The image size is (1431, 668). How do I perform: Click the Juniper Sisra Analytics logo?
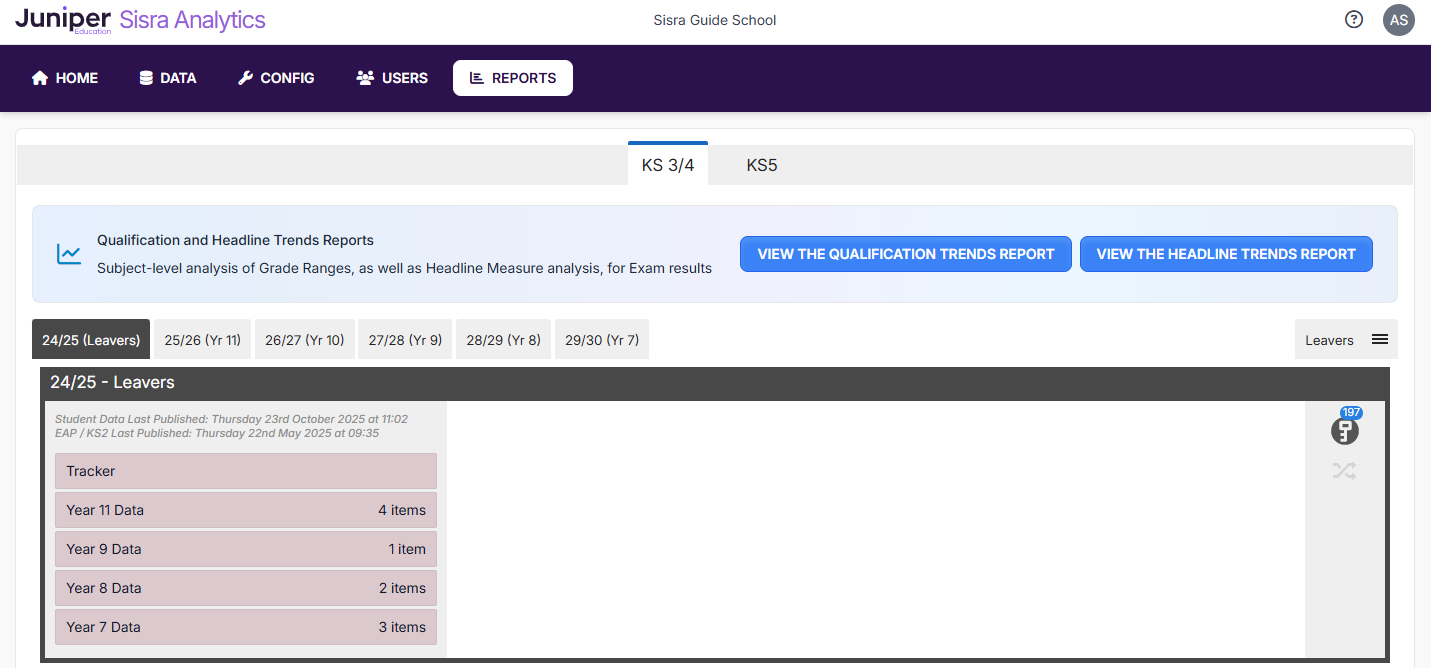(140, 20)
